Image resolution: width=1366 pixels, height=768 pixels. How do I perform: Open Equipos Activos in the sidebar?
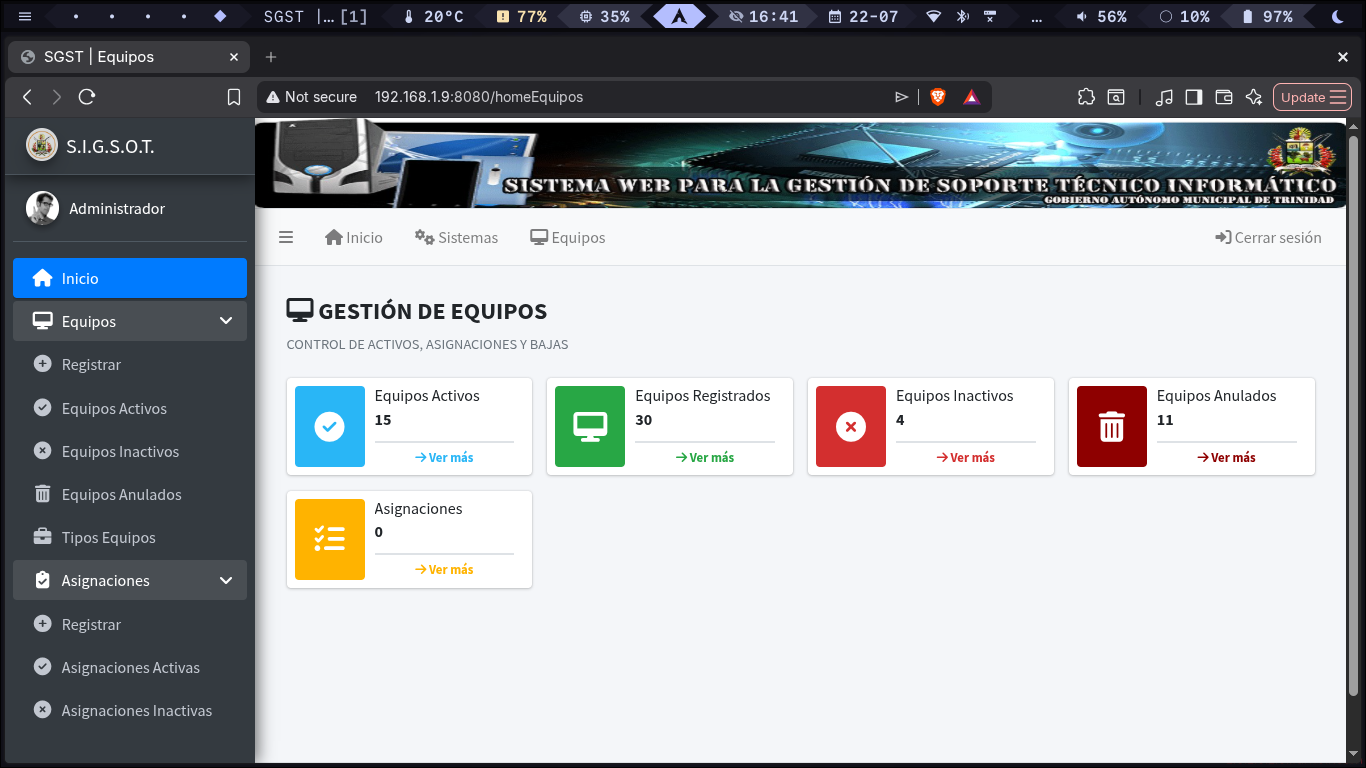130,408
